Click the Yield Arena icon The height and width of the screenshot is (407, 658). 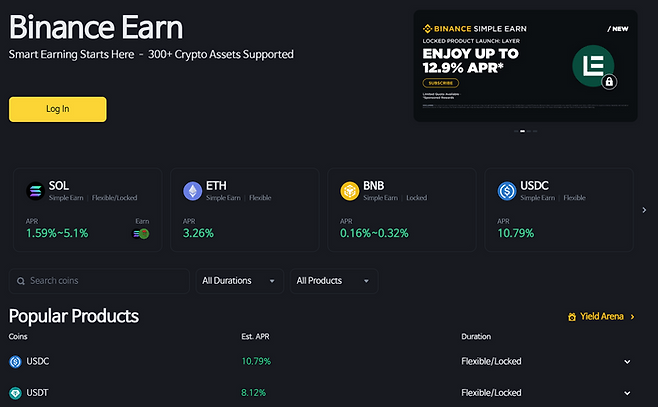[x=571, y=317]
